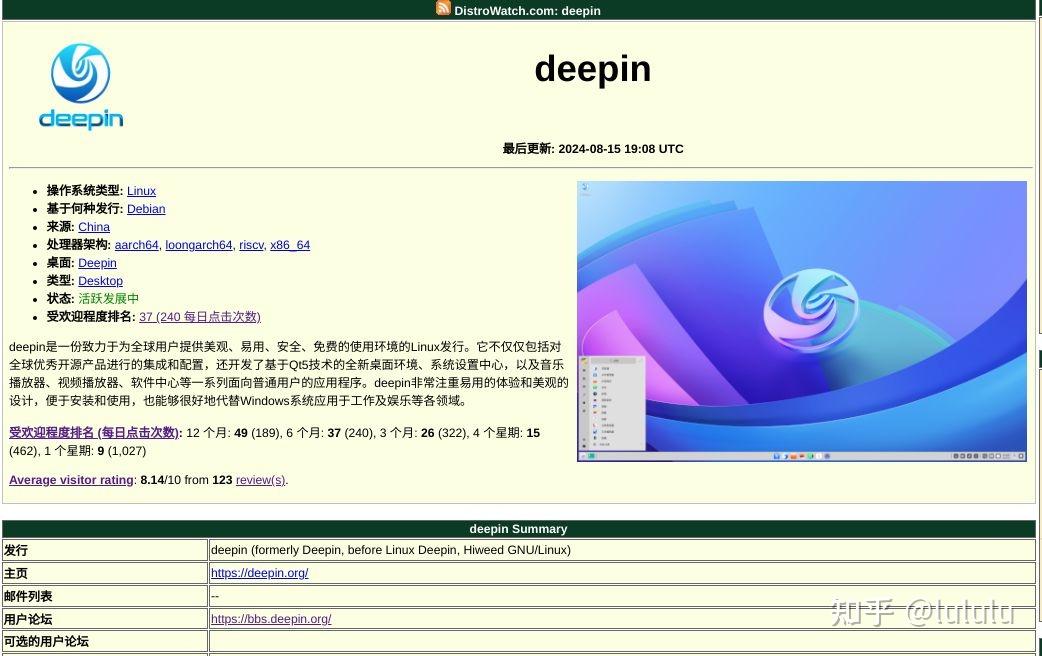
Task: Visit the https://deepin.org/ homepage link
Action: pos(259,573)
